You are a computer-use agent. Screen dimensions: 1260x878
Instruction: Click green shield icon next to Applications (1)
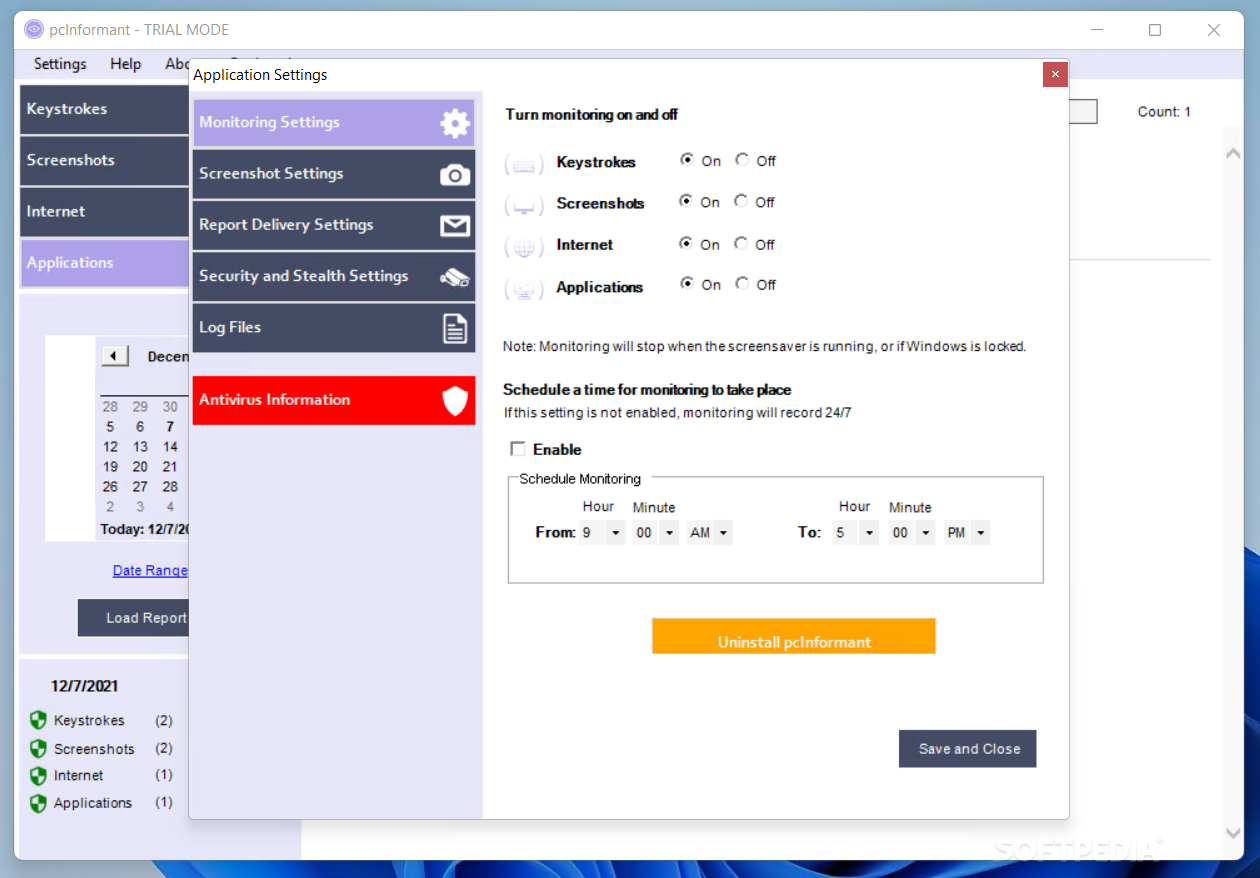point(38,803)
